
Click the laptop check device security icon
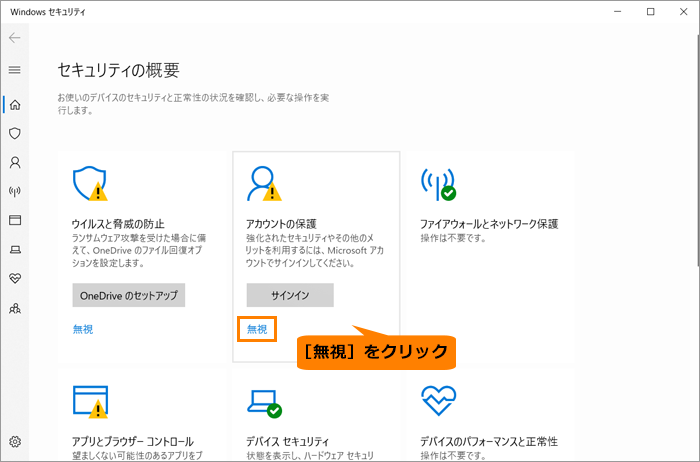pyautogui.click(x=265, y=404)
